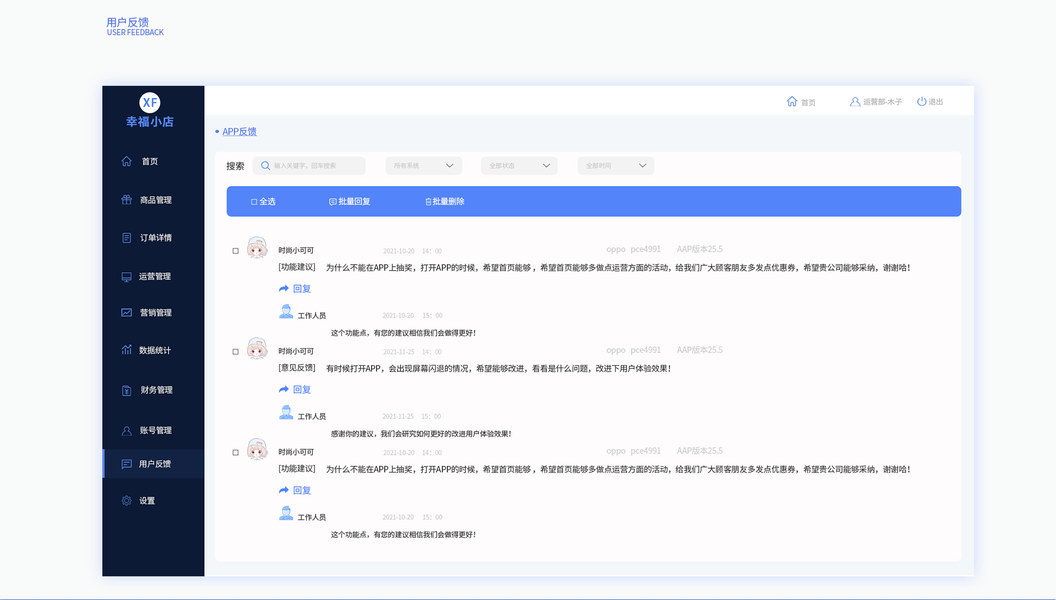The image size is (1056, 600).
Task: Click the search magnifier icon
Action: 265,166
